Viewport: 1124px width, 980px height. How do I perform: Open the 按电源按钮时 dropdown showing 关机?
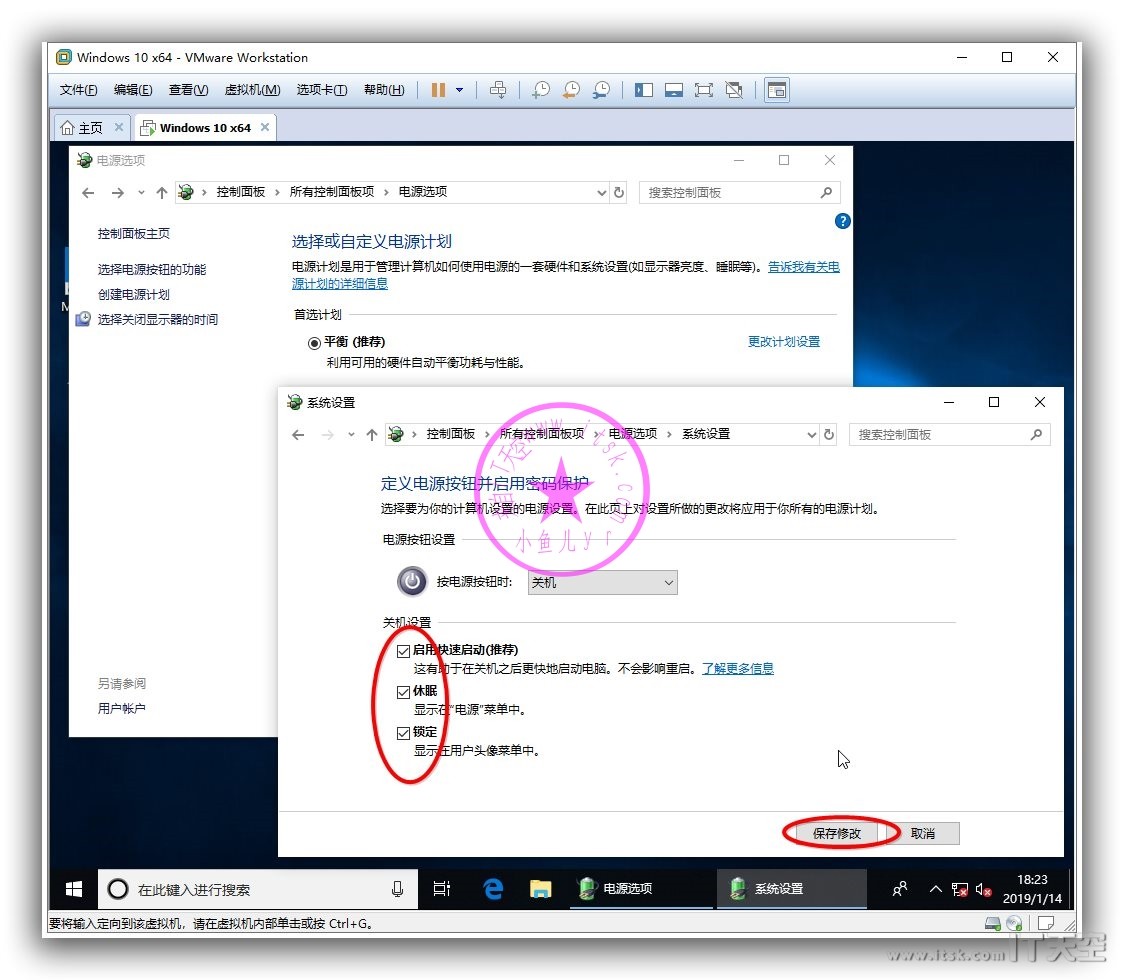pyautogui.click(x=602, y=582)
